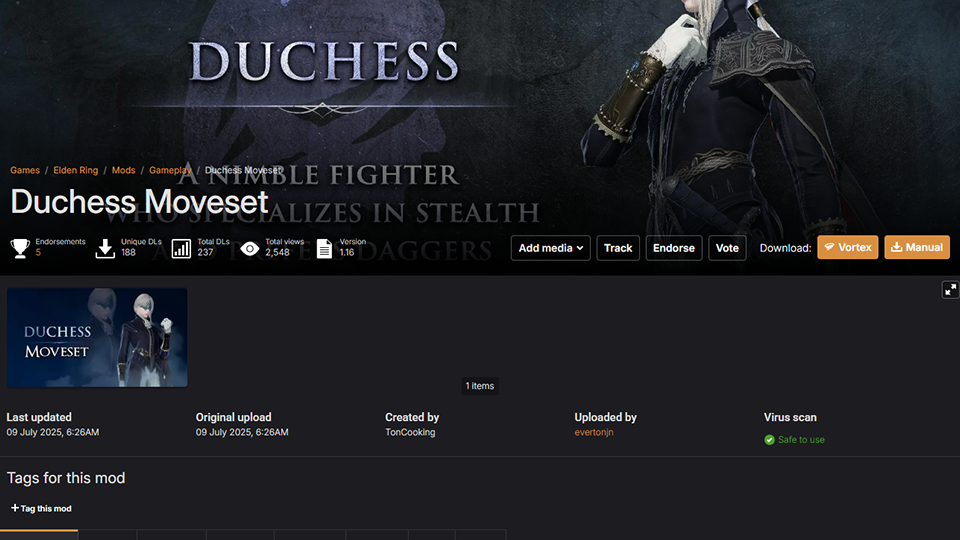960x540 pixels.
Task: Endorse the Duchess Moveset mod
Action: click(x=673, y=248)
